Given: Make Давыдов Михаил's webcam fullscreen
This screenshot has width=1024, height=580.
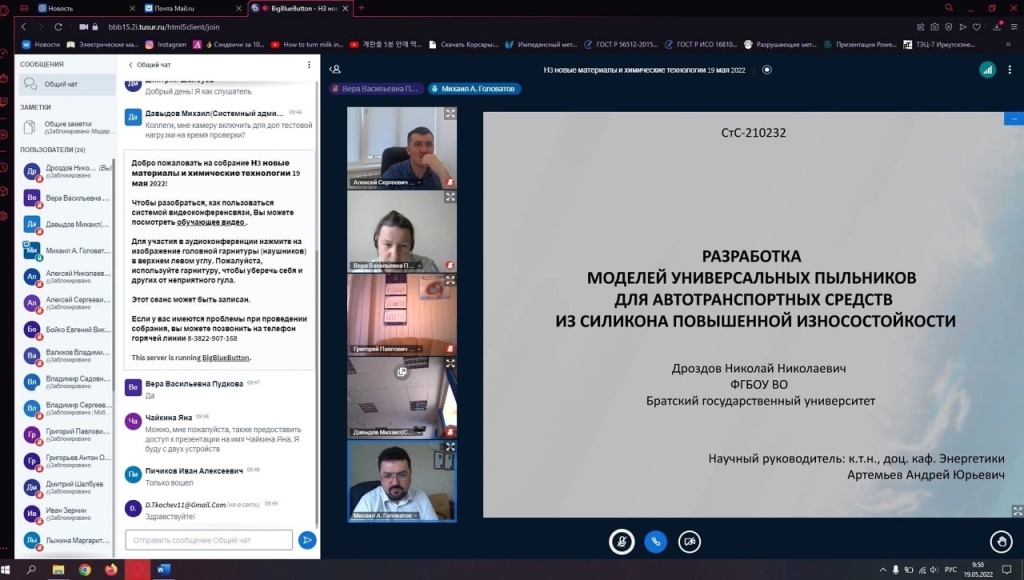Looking at the screenshot, I should 450,363.
